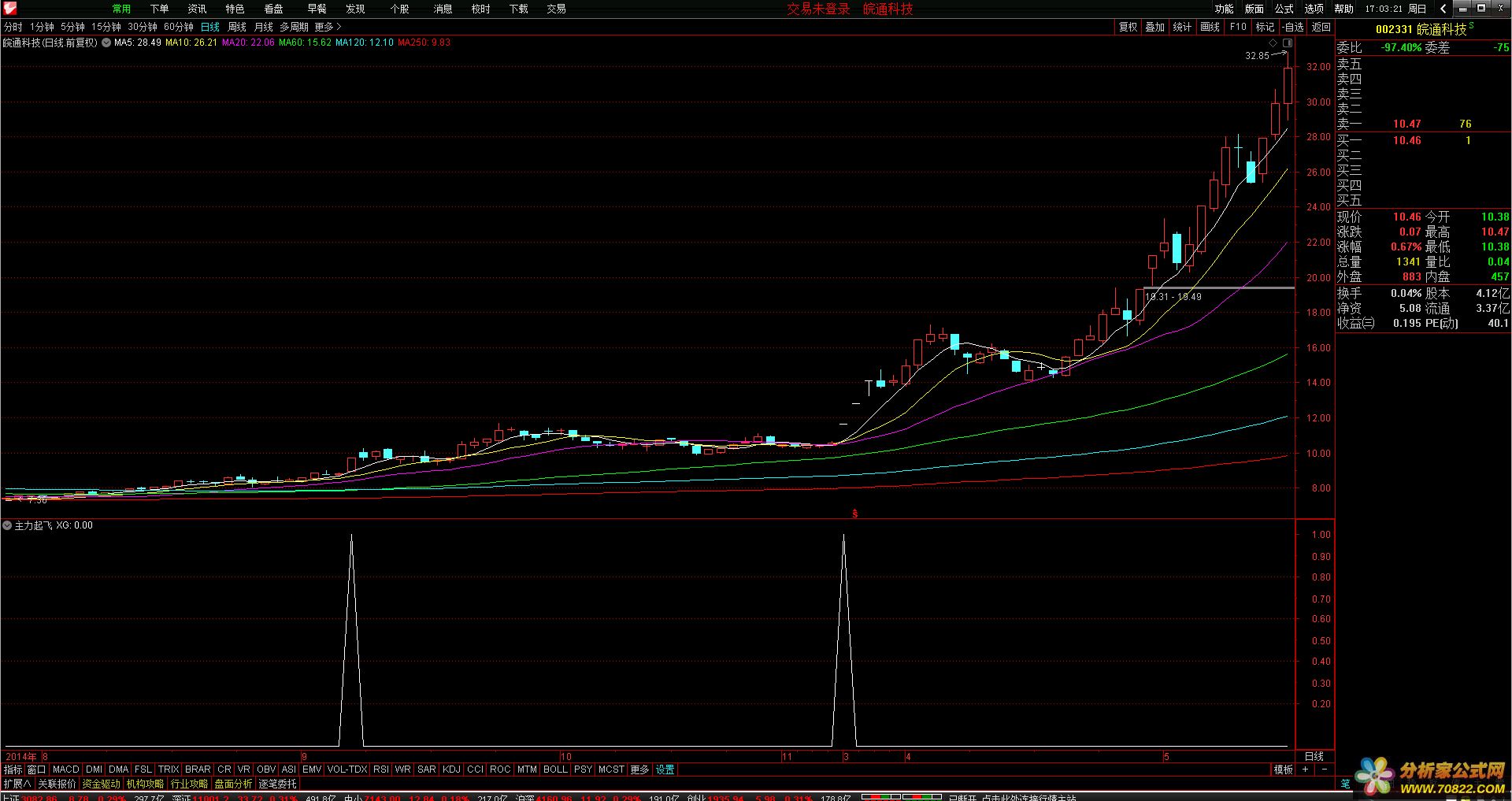
Task: Select the VOL-TDX indicator
Action: pyautogui.click(x=346, y=769)
